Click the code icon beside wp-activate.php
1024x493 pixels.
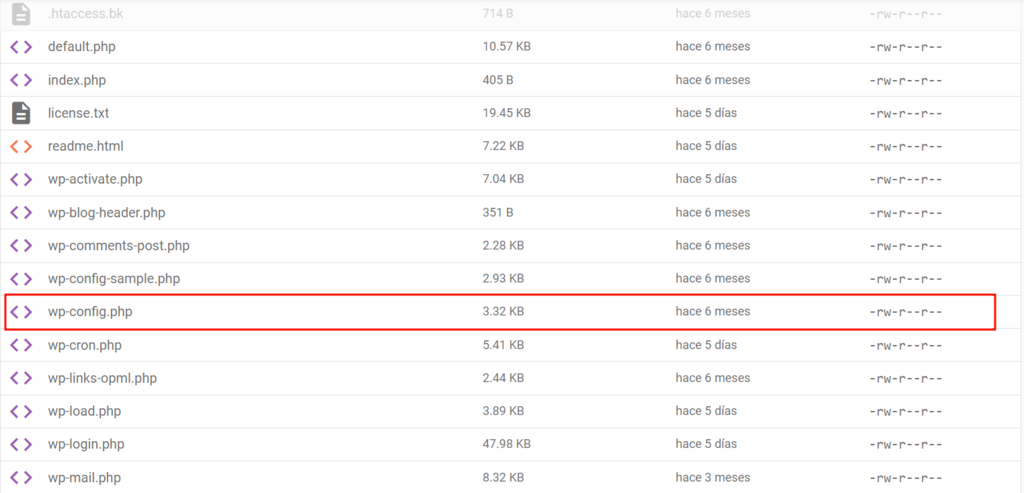click(21, 180)
